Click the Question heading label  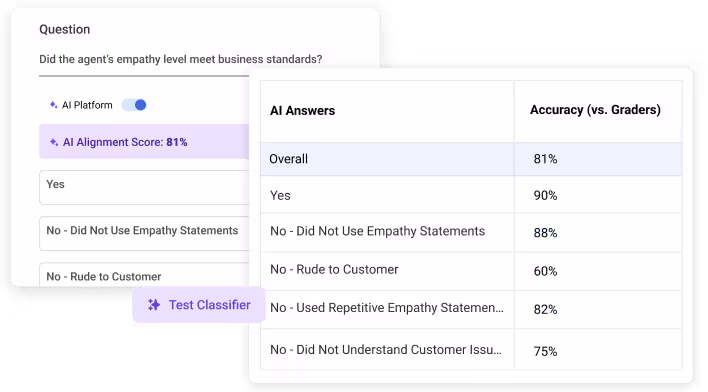coord(65,29)
